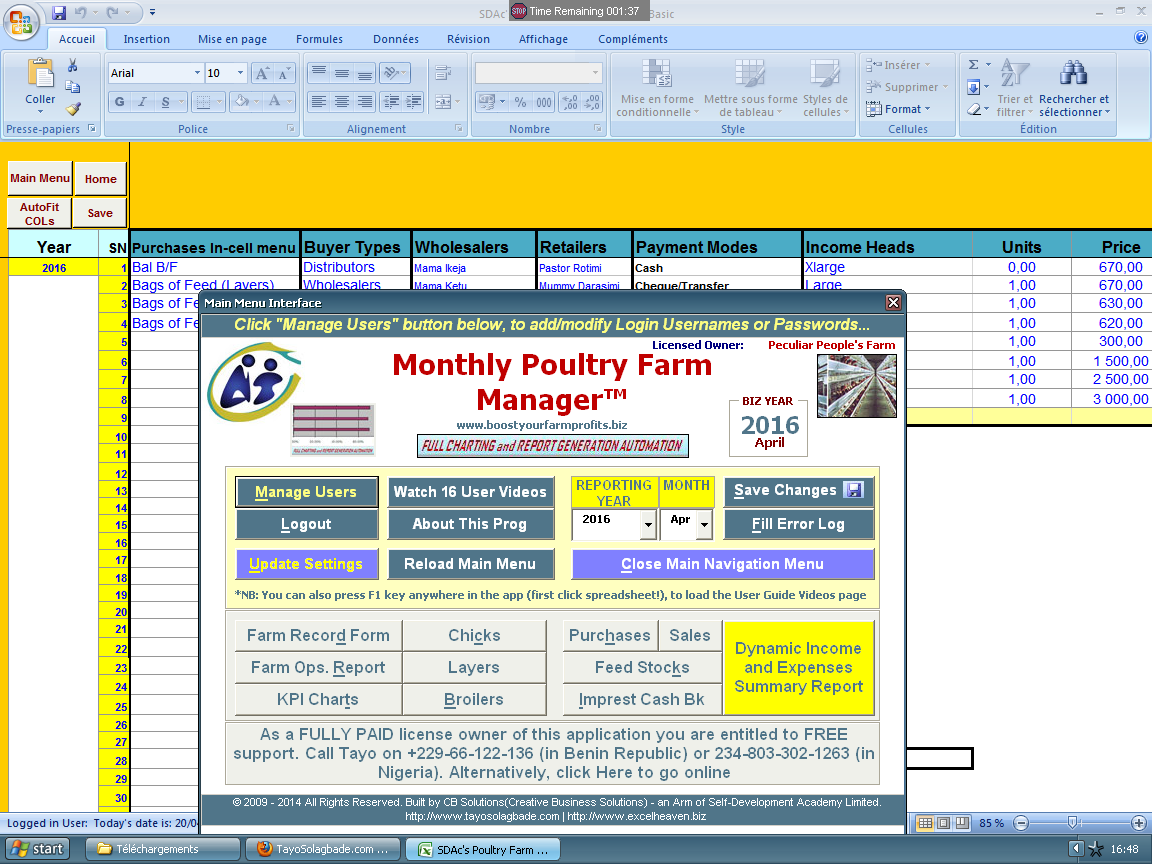This screenshot has width=1152, height=864.
Task: Open the www.boostyourfarmprofits.biz link
Action: point(541,425)
